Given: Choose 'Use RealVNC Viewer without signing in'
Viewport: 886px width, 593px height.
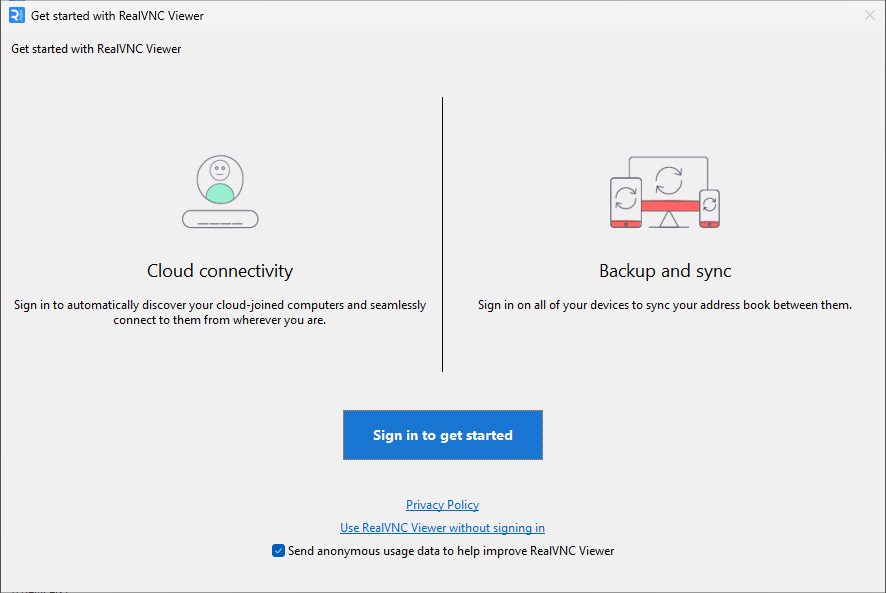Looking at the screenshot, I should pyautogui.click(x=442, y=528).
